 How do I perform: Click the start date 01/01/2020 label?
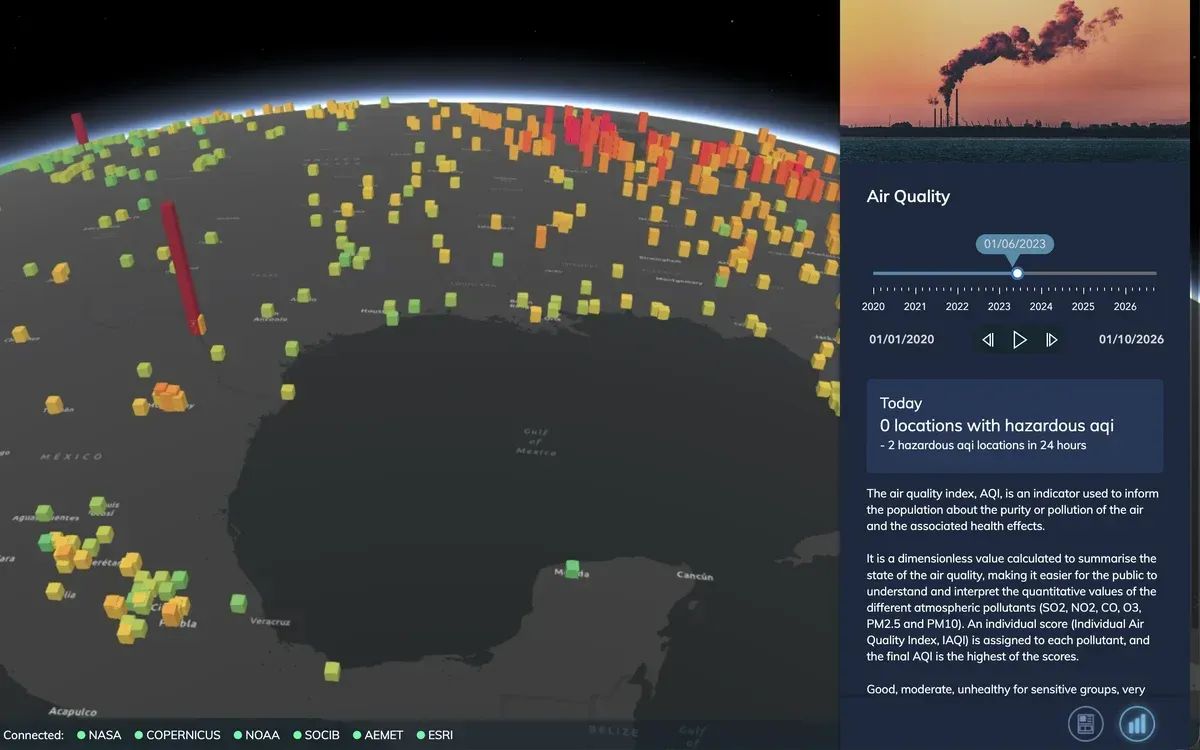point(901,340)
